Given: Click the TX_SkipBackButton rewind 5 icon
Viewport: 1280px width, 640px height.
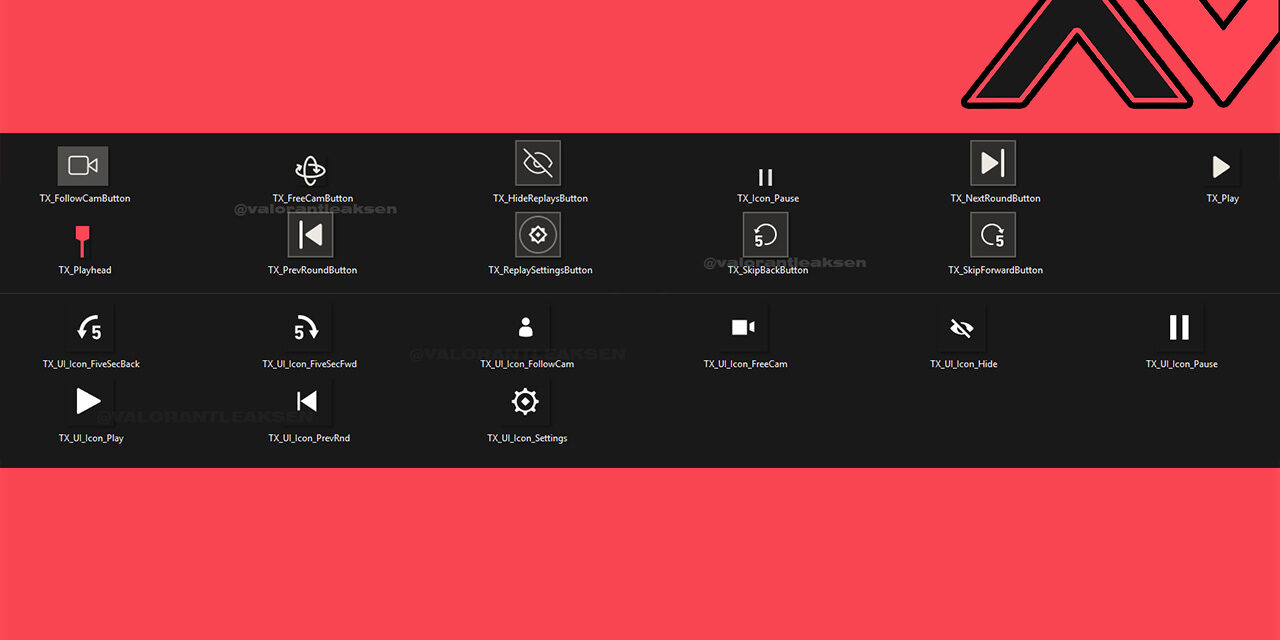Looking at the screenshot, I should (766, 235).
